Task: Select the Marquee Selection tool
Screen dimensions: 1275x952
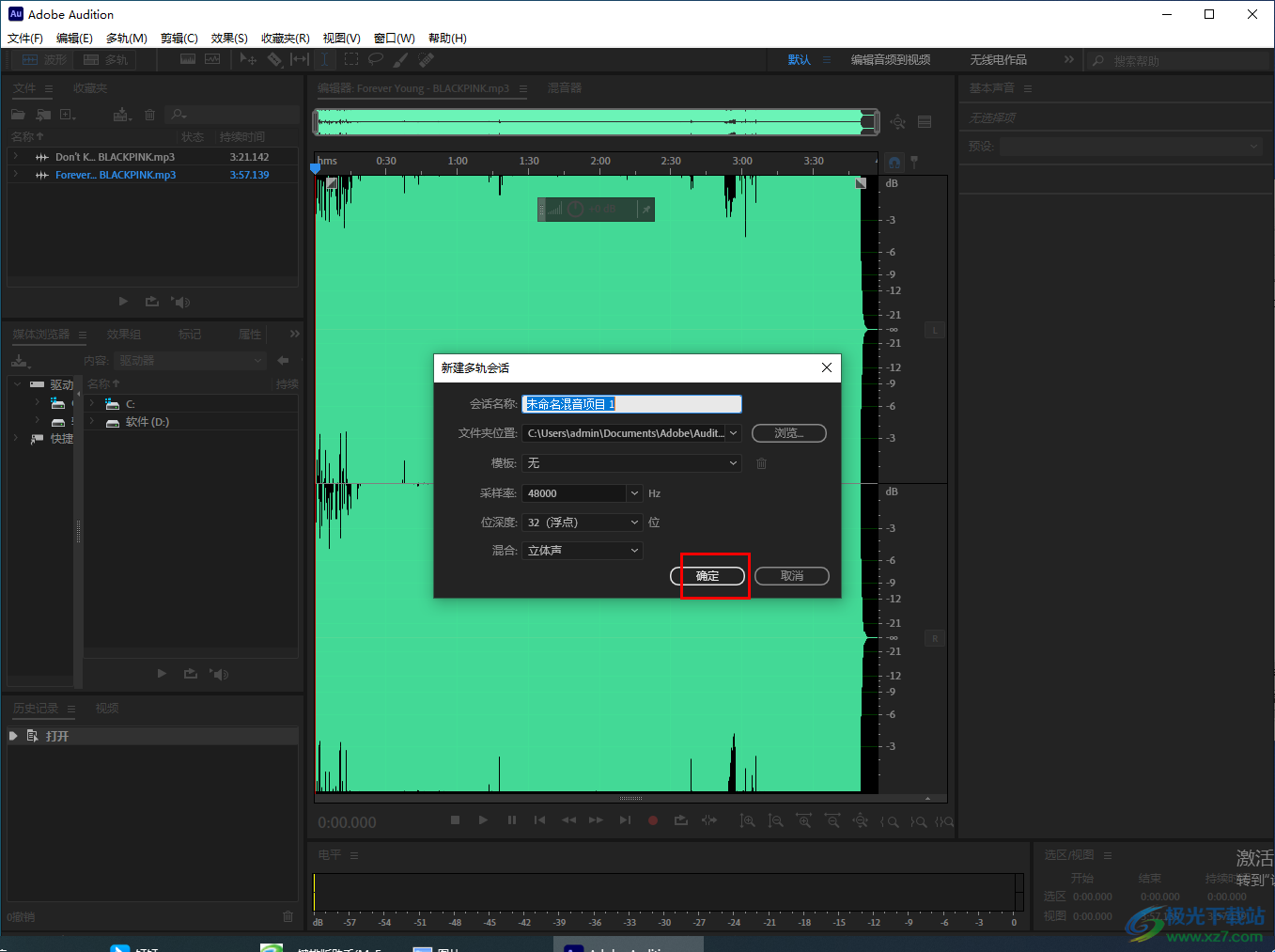Action: (351, 59)
